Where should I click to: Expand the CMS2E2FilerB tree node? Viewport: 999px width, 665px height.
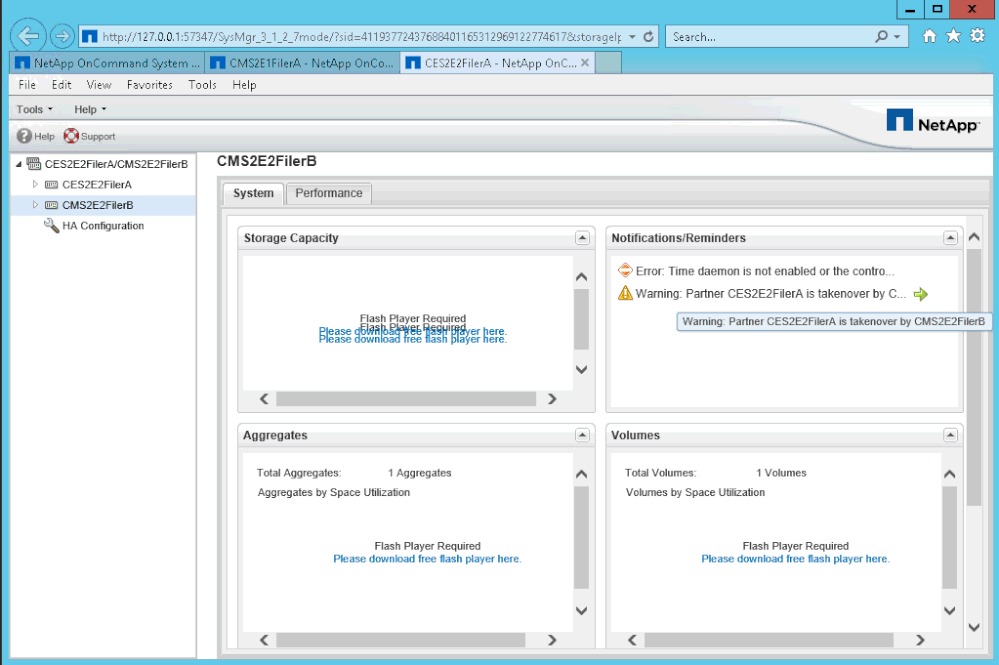pyautogui.click(x=35, y=204)
